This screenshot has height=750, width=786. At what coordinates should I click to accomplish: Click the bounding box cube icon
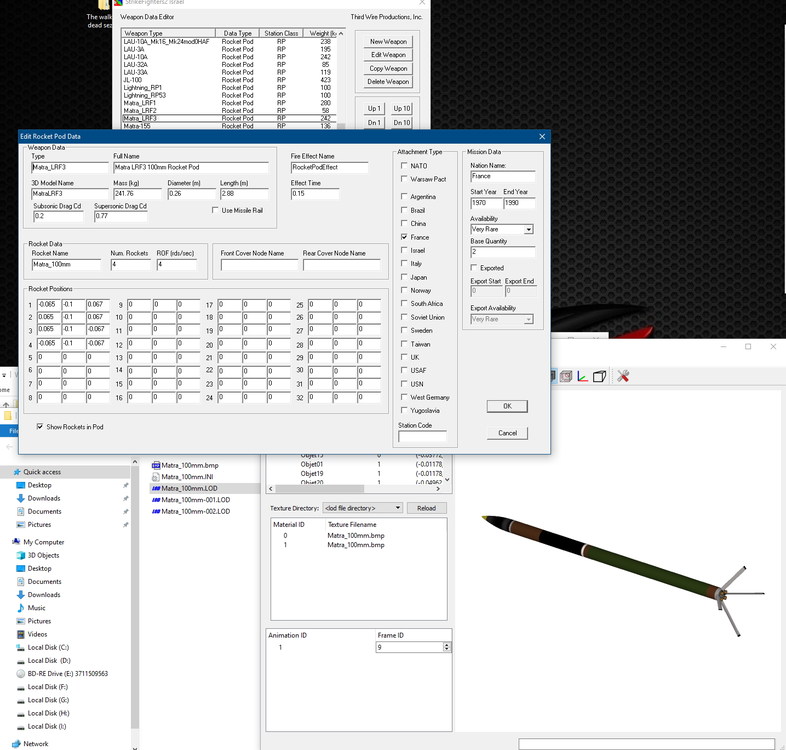pyautogui.click(x=600, y=377)
